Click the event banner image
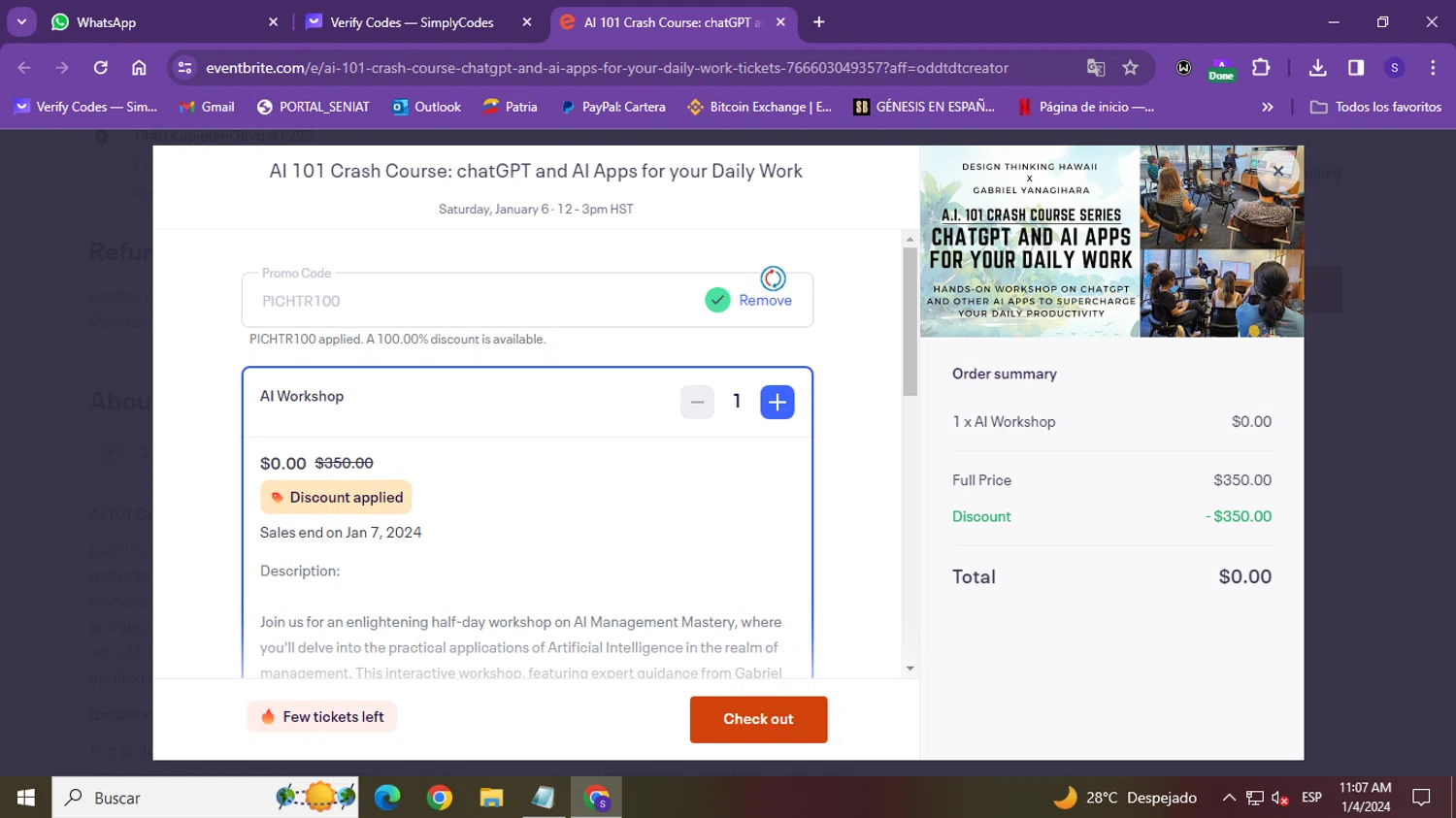The height and width of the screenshot is (818, 1456). tap(1111, 242)
